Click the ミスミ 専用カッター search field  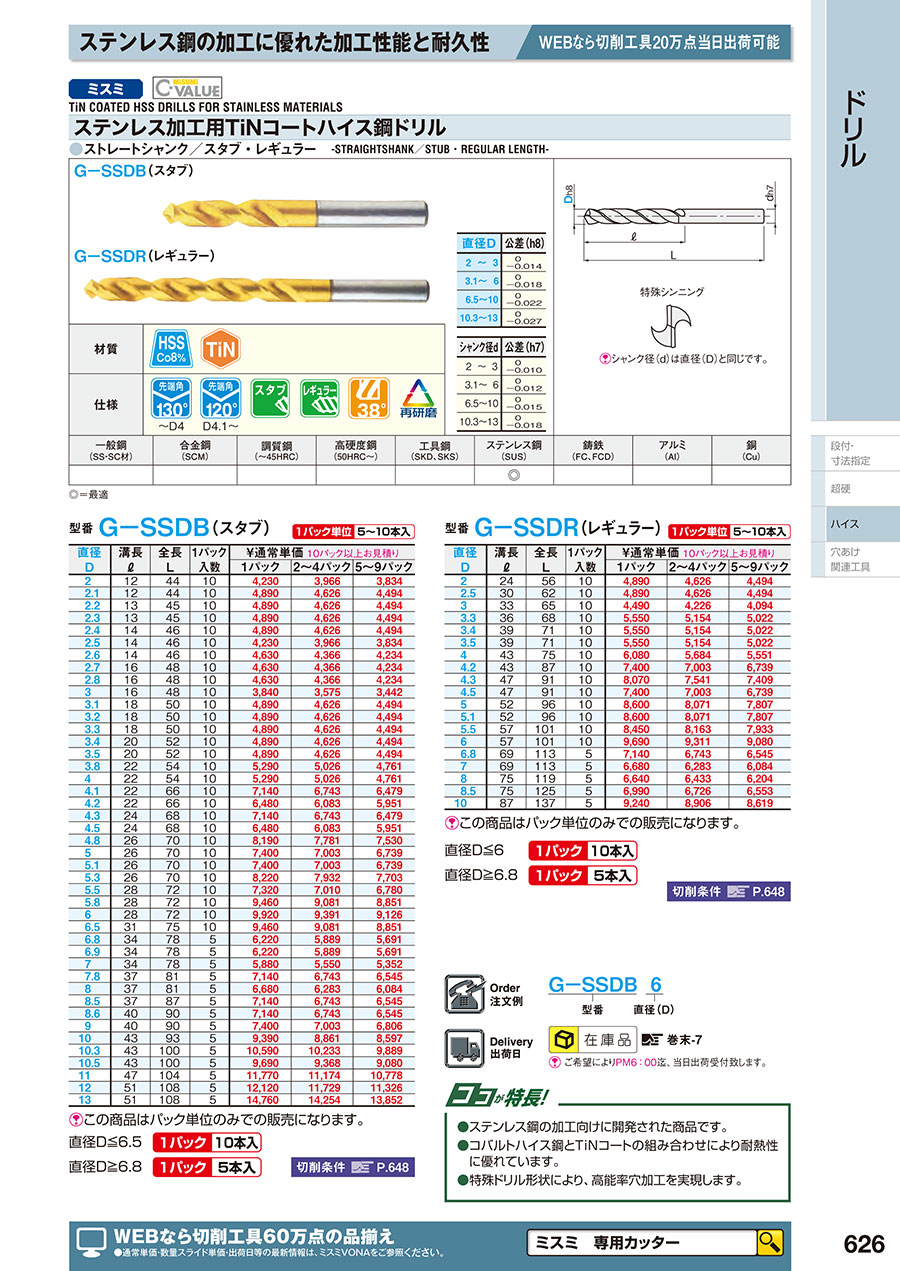point(640,1243)
